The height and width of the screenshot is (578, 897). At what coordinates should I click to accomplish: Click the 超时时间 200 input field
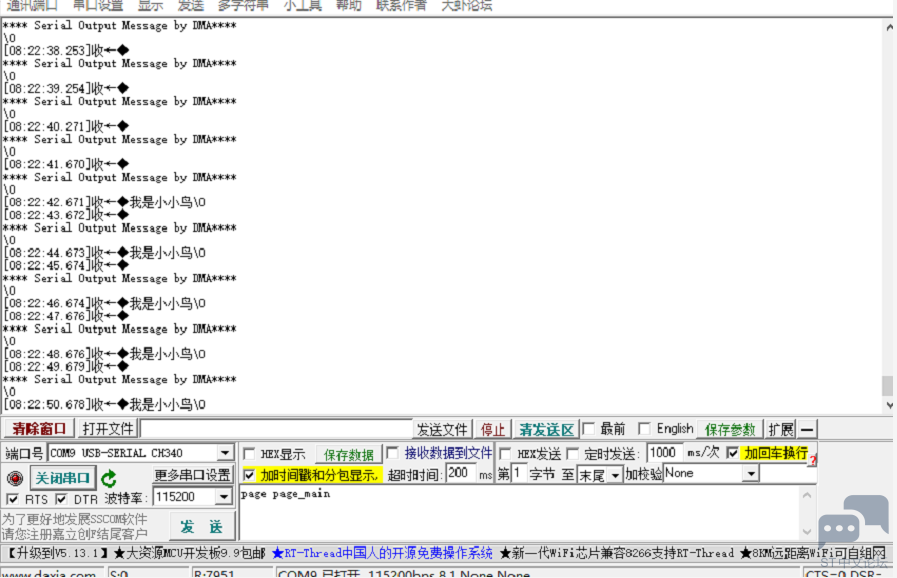point(461,474)
